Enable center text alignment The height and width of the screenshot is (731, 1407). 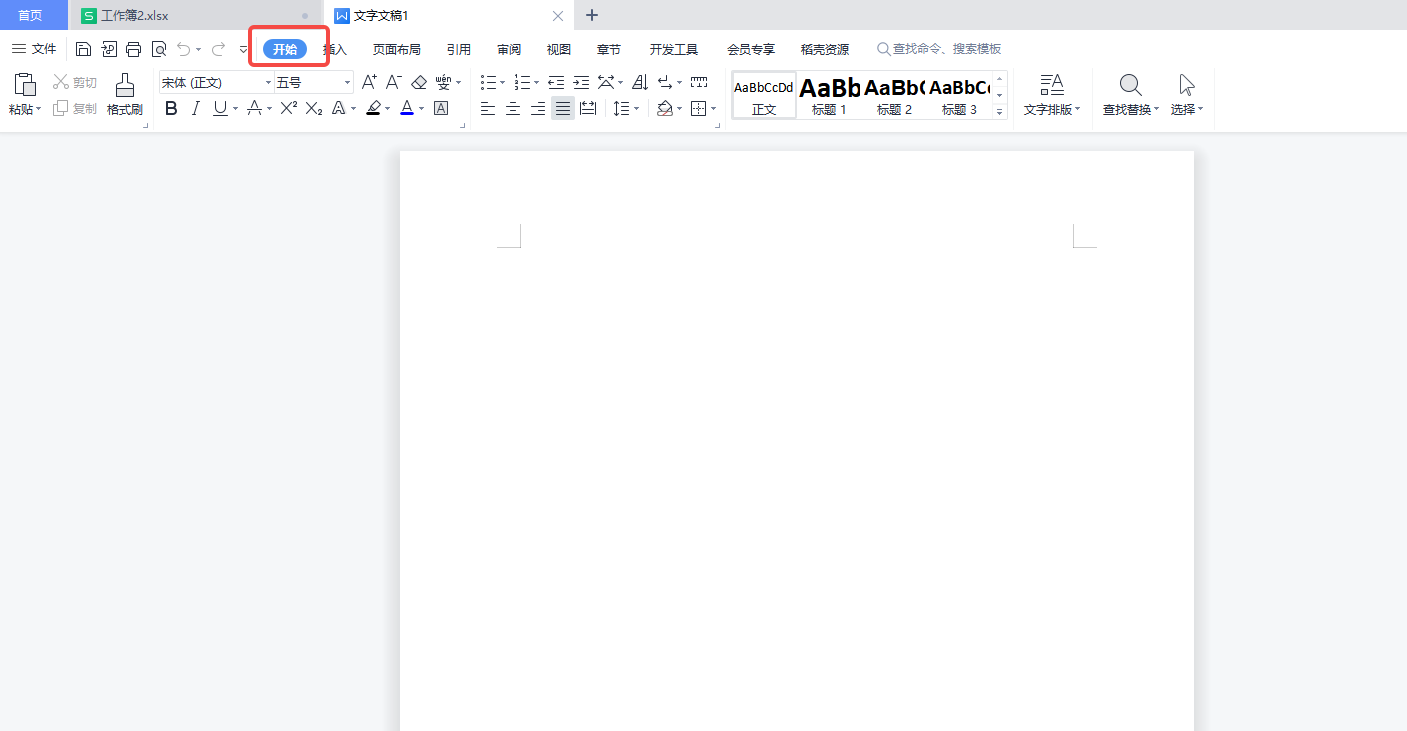point(513,108)
